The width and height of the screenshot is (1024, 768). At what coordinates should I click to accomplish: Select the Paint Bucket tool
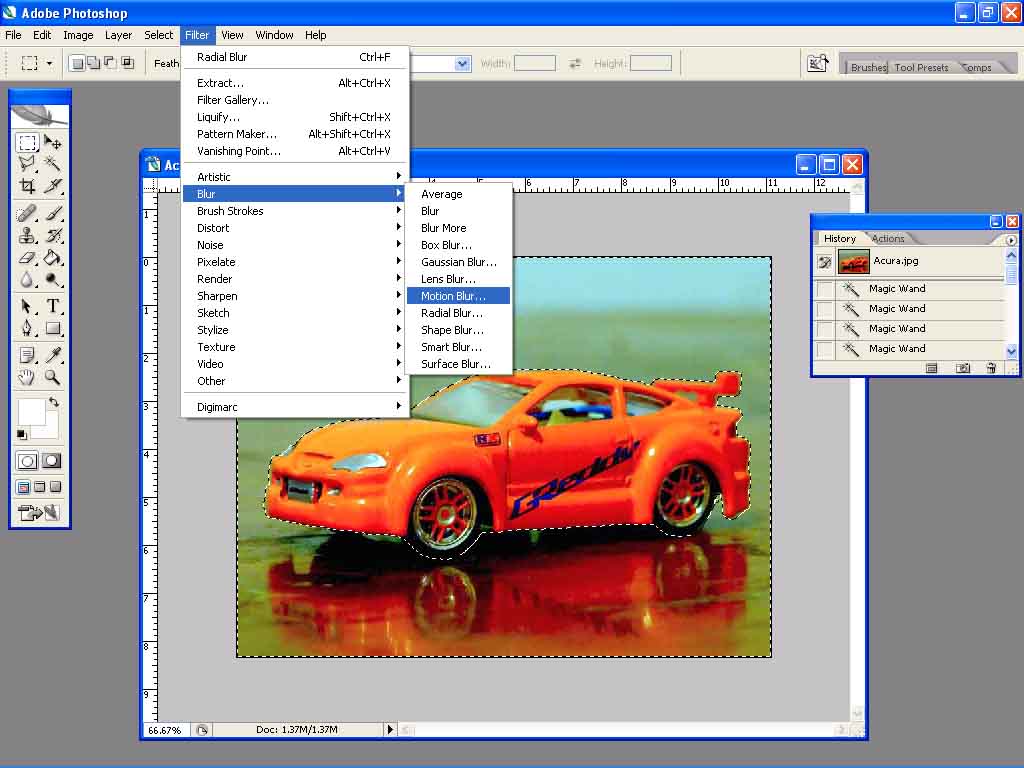point(53,257)
